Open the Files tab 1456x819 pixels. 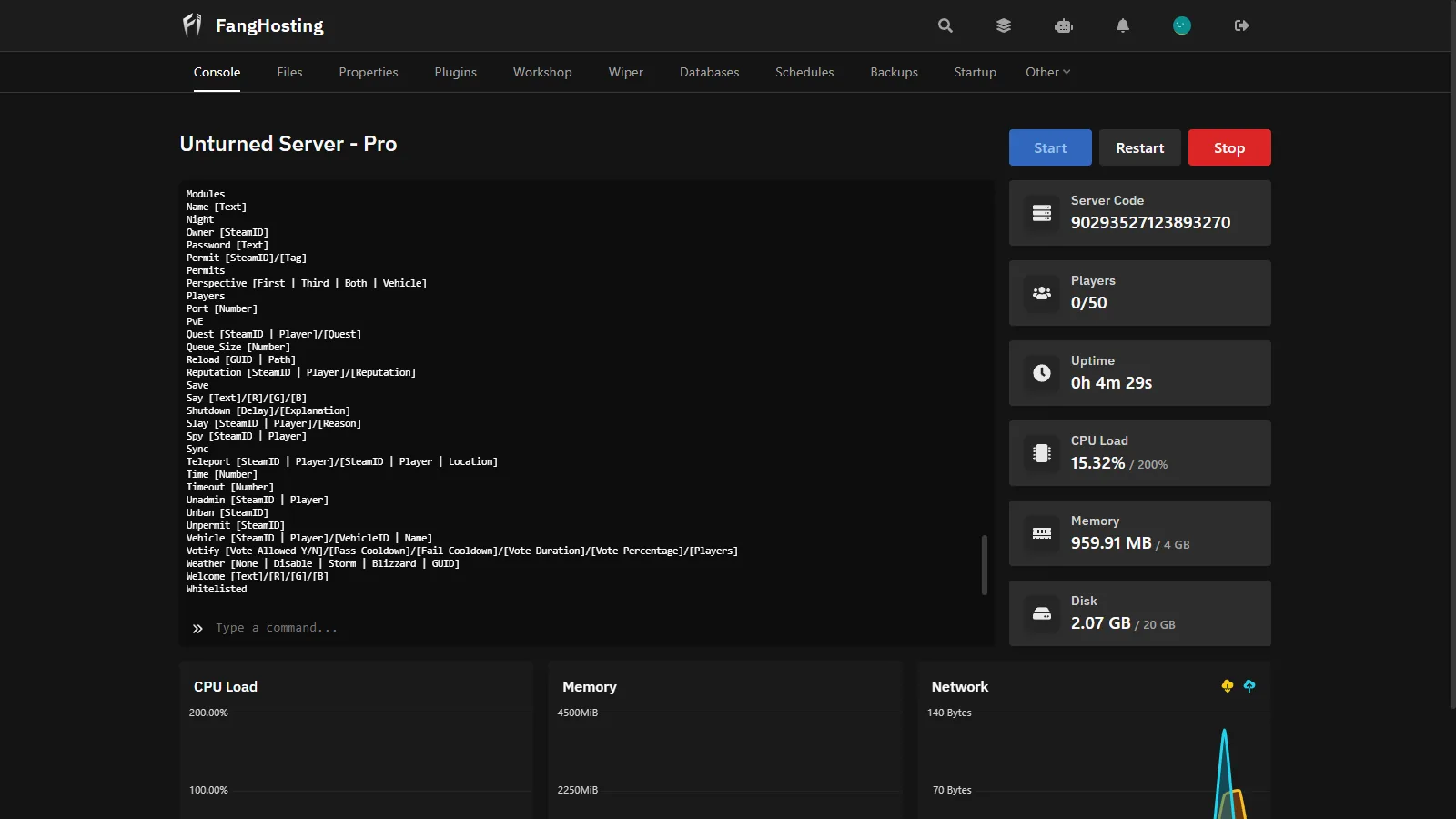click(x=289, y=72)
